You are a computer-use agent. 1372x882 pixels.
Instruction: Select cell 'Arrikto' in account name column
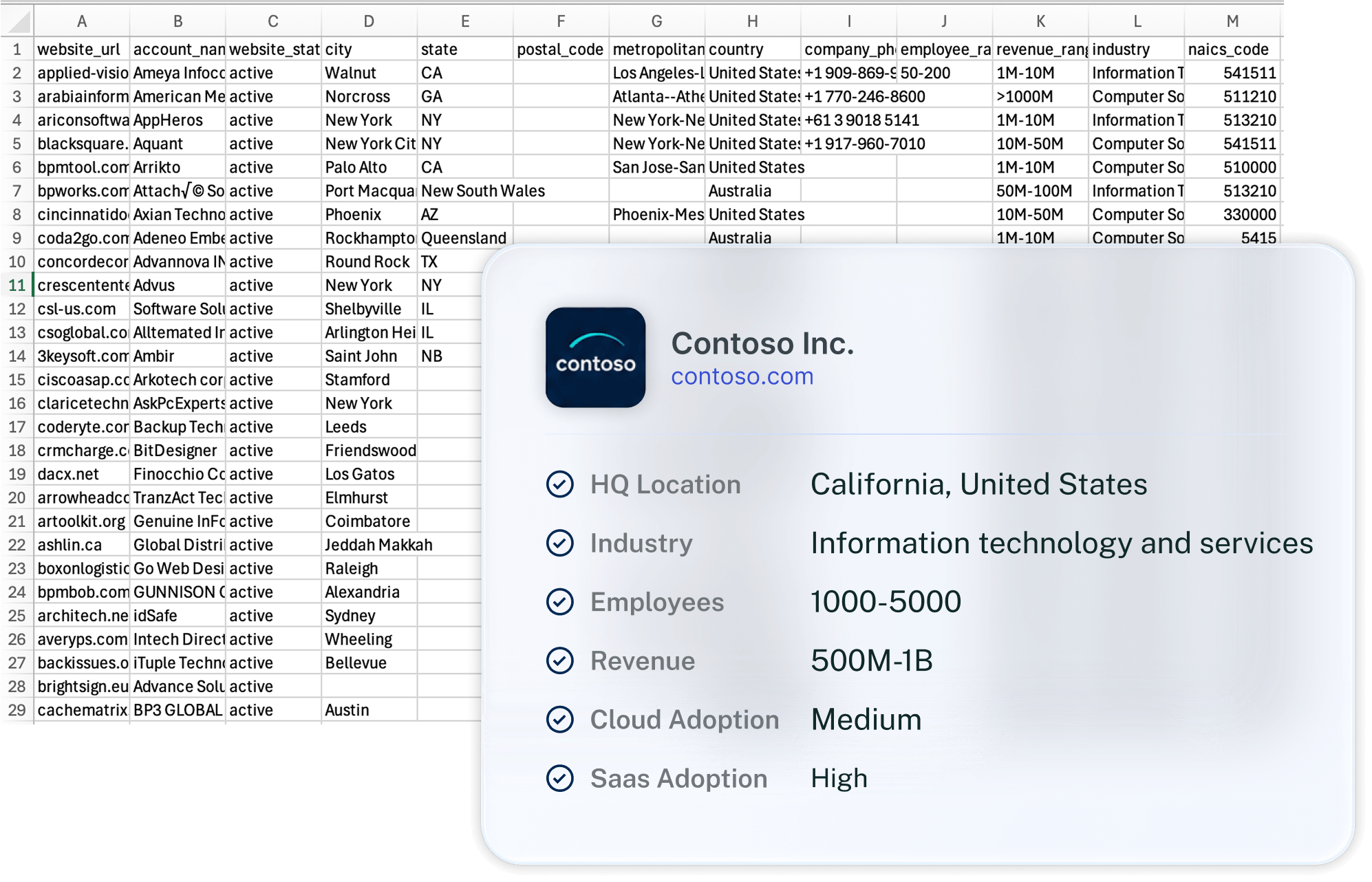click(178, 167)
